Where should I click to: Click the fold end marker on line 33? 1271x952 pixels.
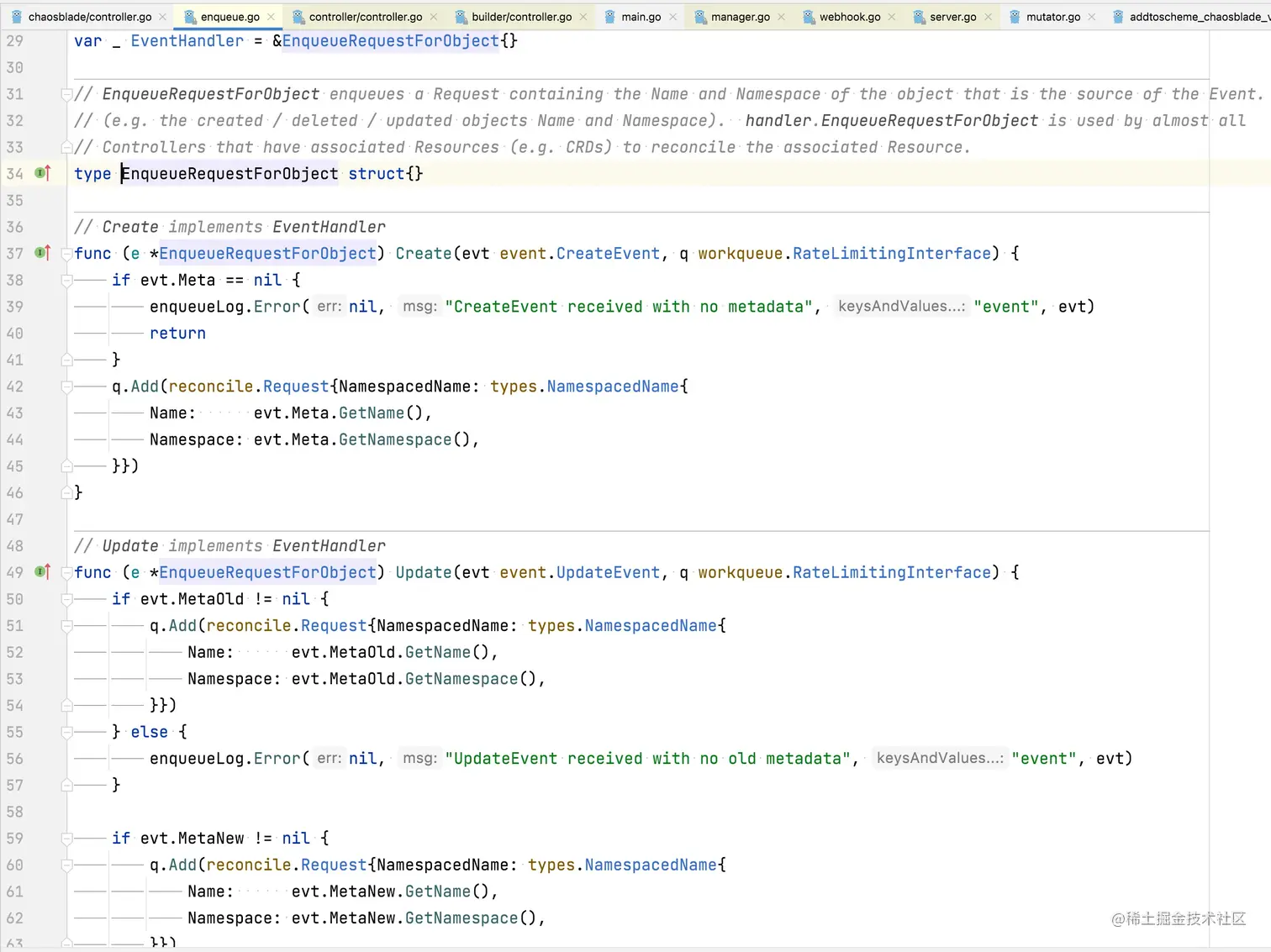tap(66, 147)
